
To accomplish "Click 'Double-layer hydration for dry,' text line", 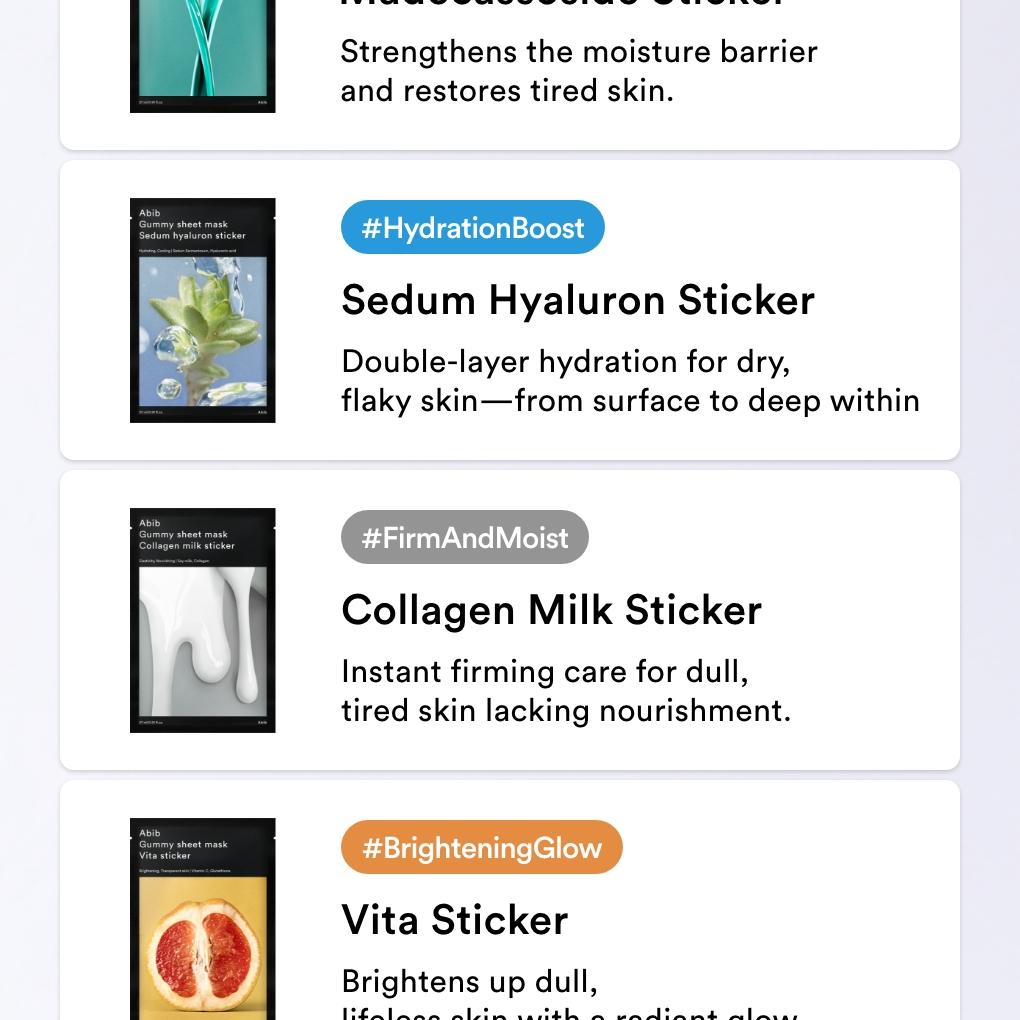I will click(565, 362).
